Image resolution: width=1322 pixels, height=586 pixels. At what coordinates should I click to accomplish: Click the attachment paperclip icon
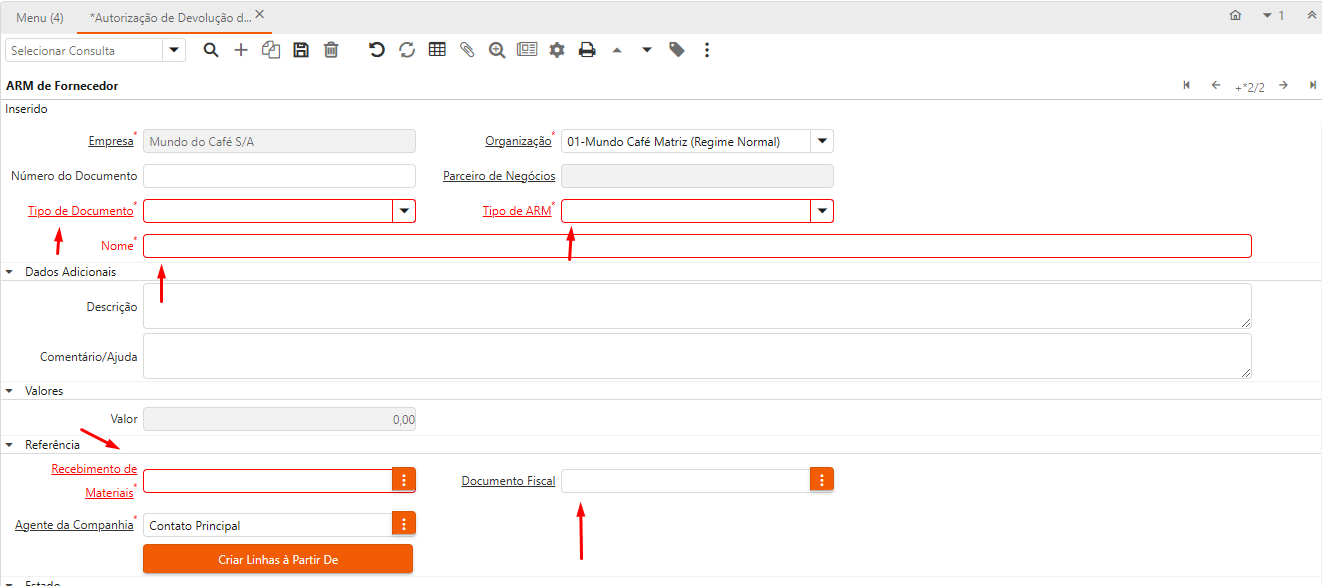[x=467, y=50]
